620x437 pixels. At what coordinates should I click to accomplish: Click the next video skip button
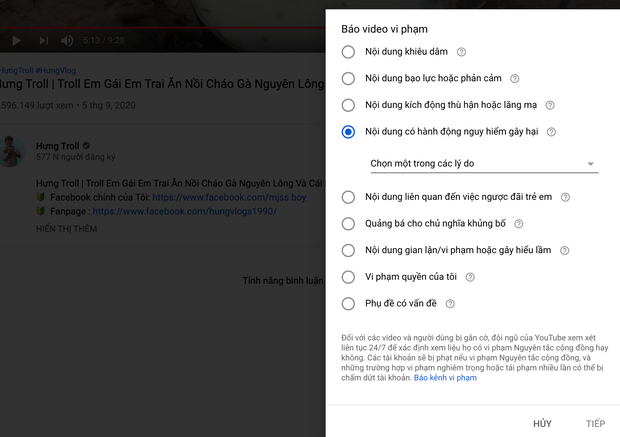pos(43,40)
